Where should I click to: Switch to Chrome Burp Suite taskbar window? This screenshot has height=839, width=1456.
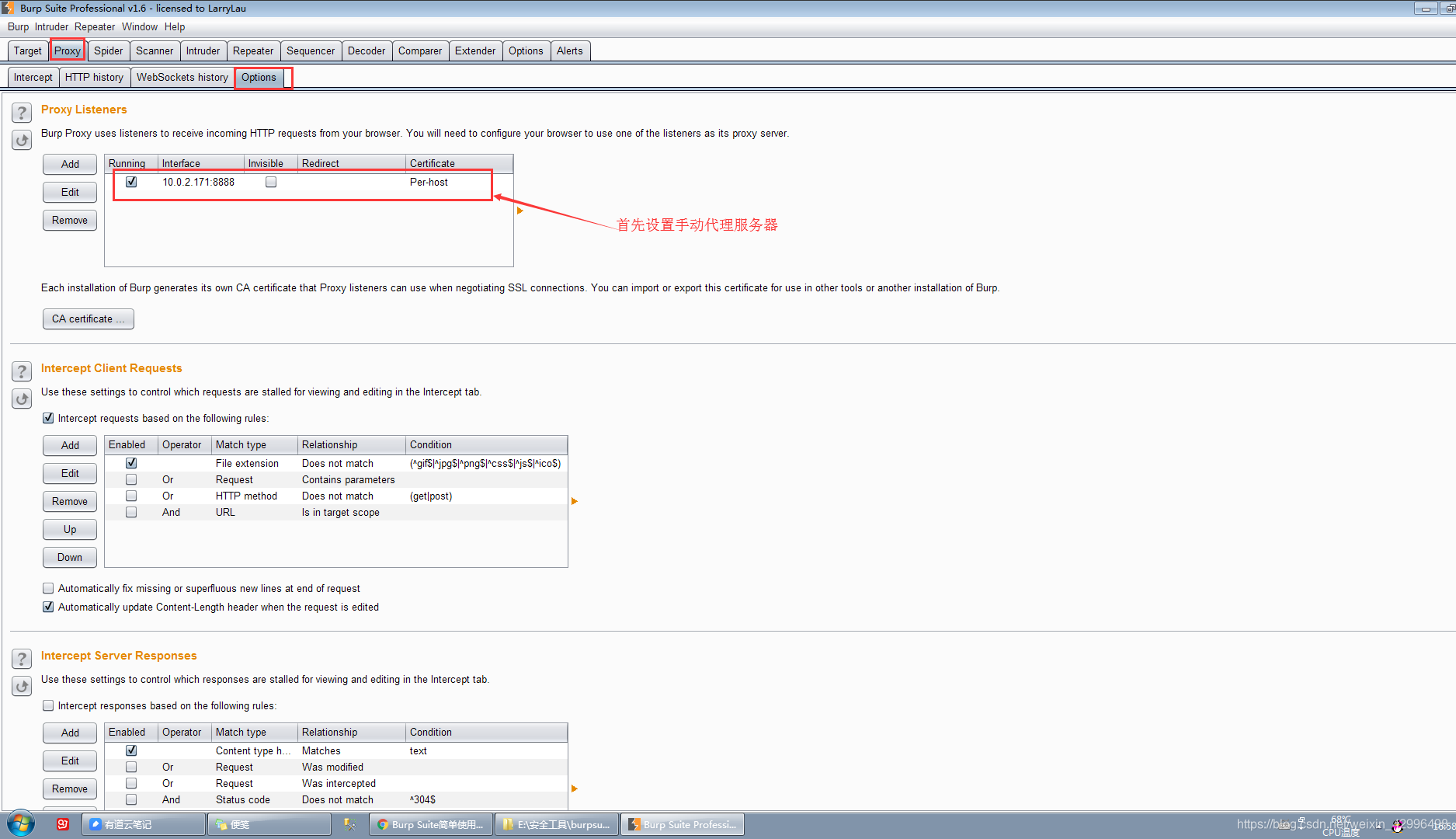tap(431, 824)
